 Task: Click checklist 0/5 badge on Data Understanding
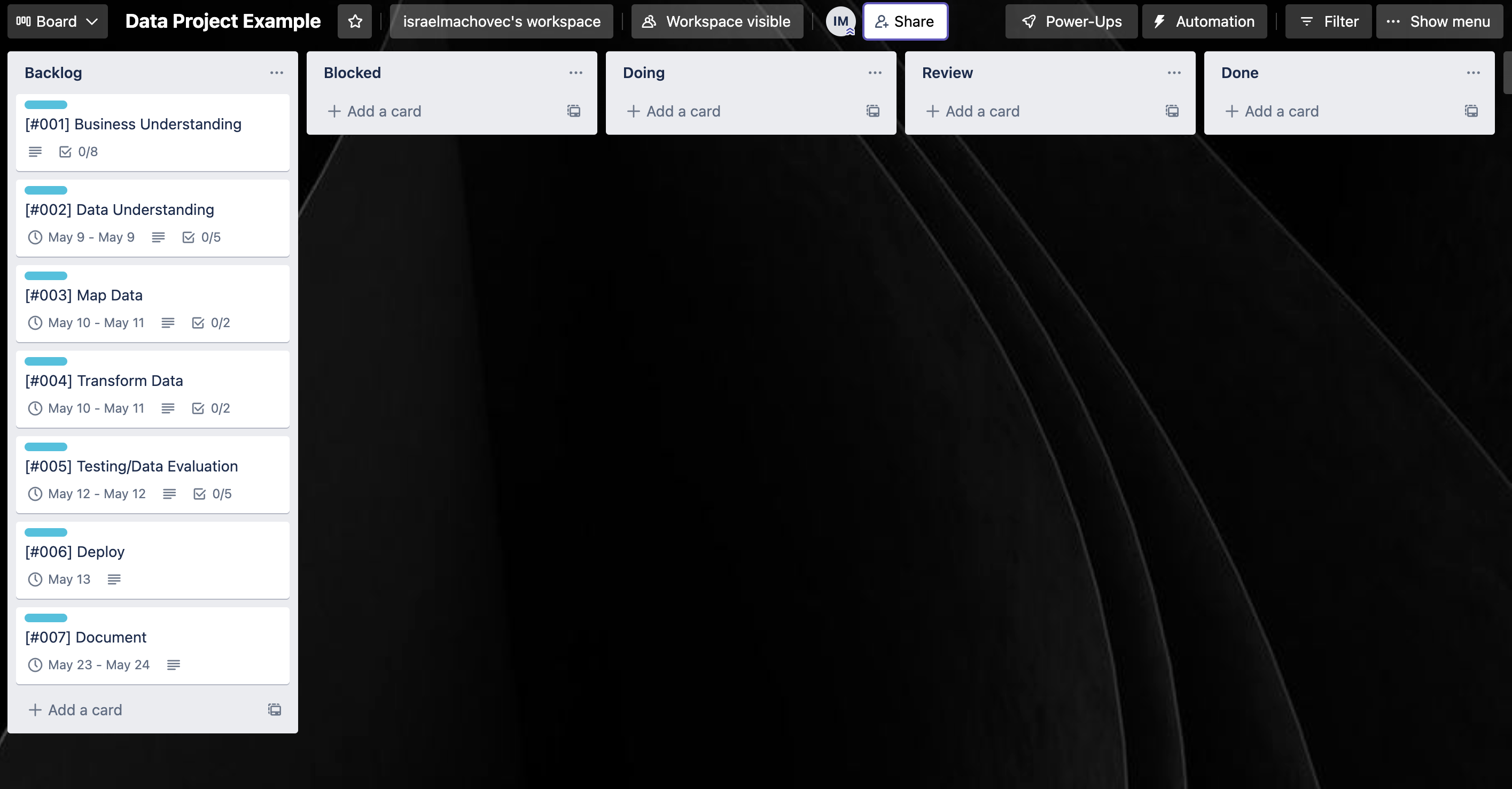tap(202, 237)
